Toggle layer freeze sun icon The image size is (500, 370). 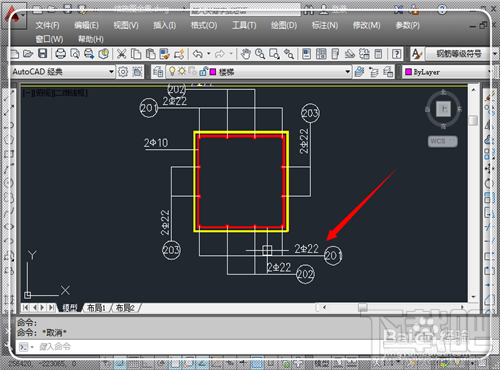(x=182, y=71)
